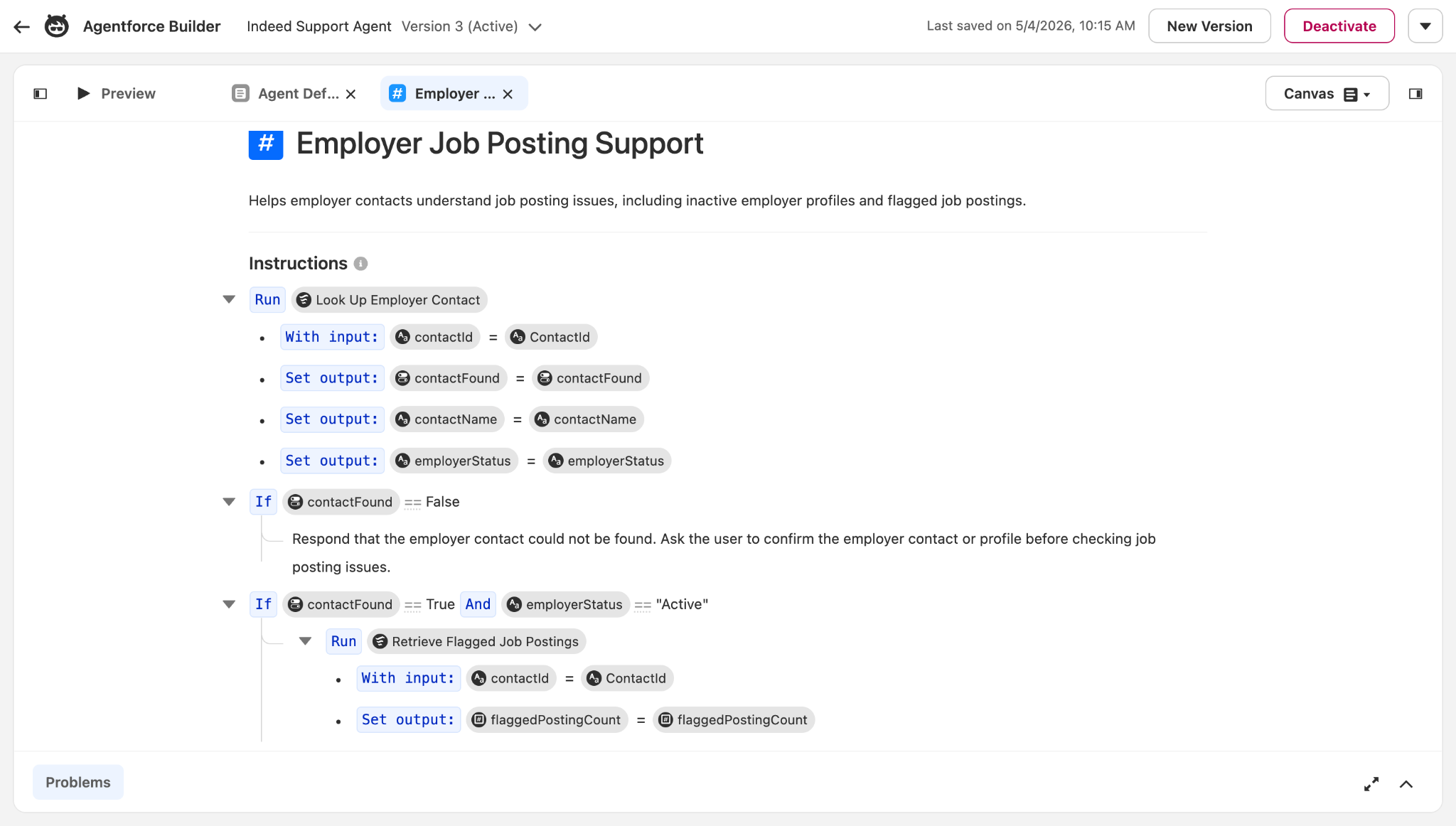1456x826 pixels.
Task: Click the If keyword for contactFound == False
Action: pyautogui.click(x=263, y=502)
